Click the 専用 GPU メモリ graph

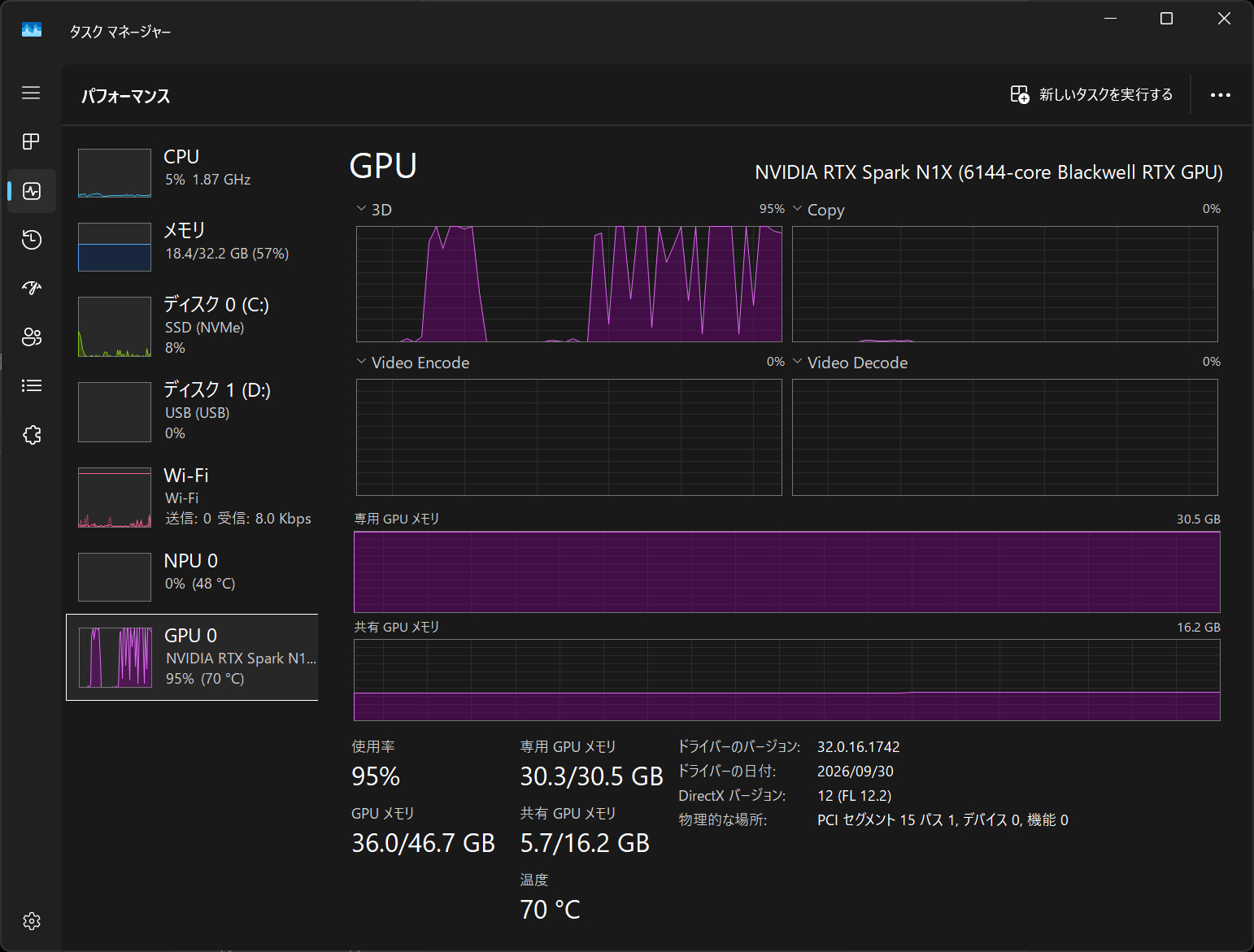click(787, 572)
